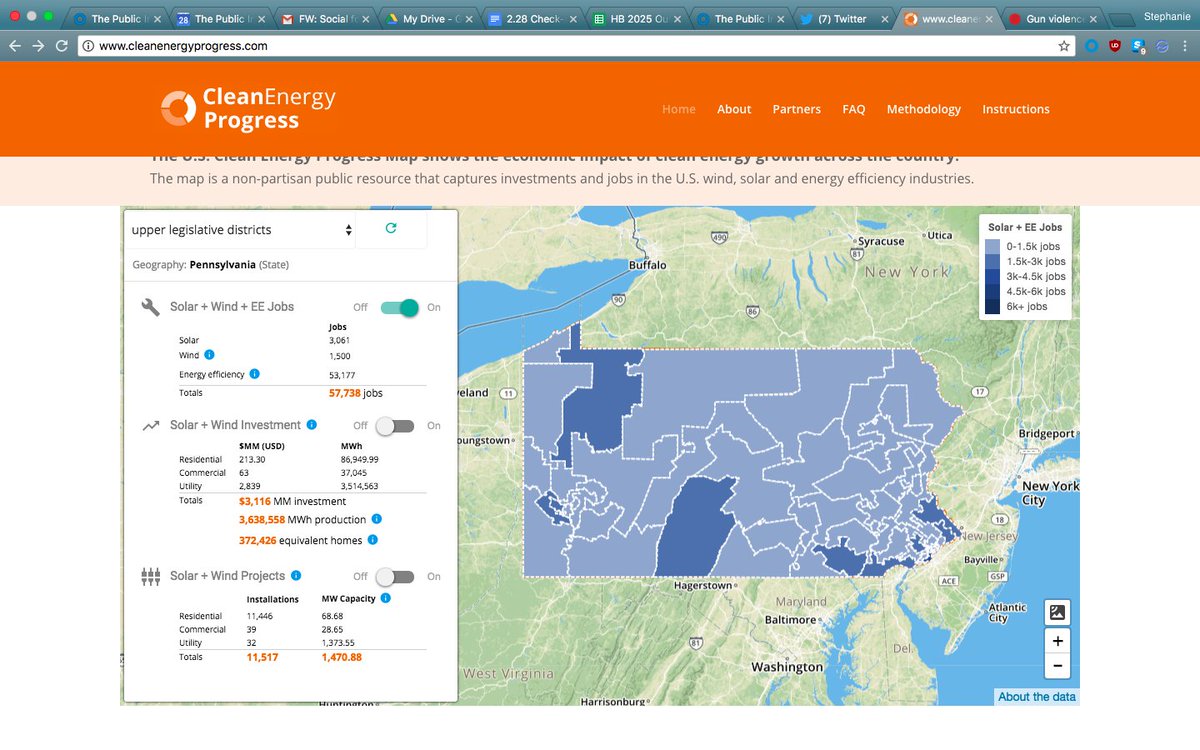Go to the Home nav item
The image size is (1200, 750).
pyautogui.click(x=679, y=109)
